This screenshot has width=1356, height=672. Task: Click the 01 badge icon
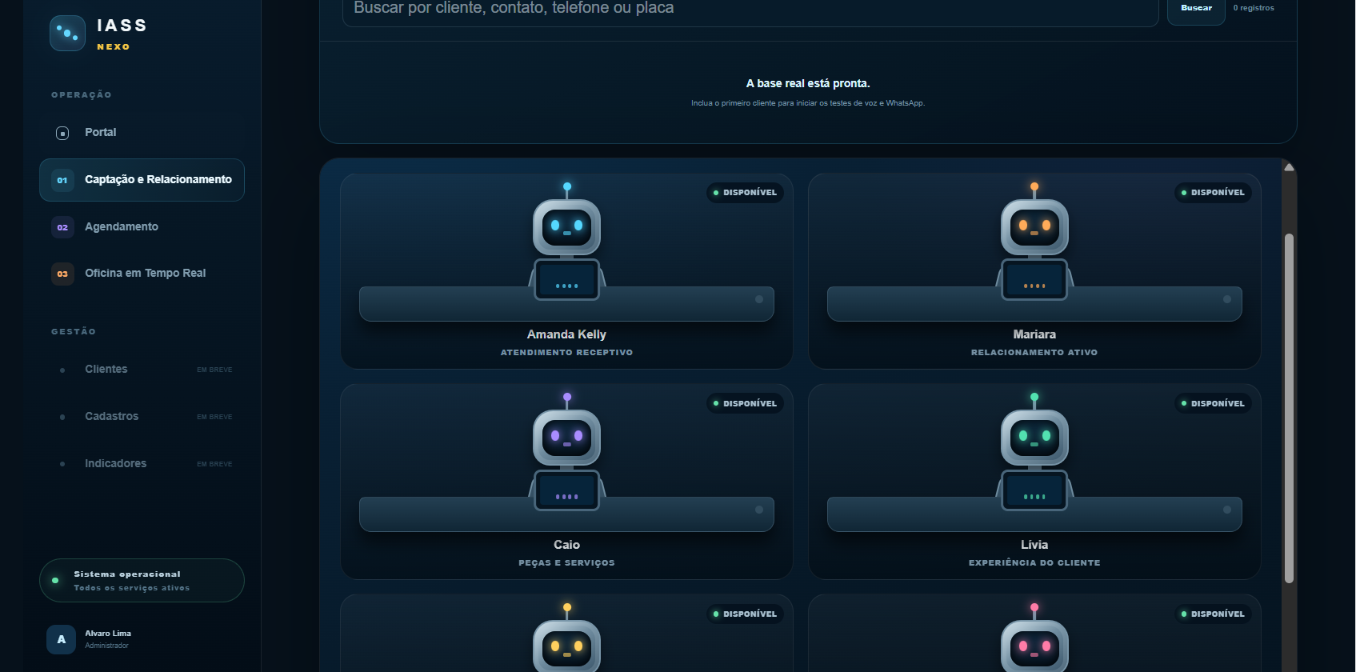[x=62, y=180]
